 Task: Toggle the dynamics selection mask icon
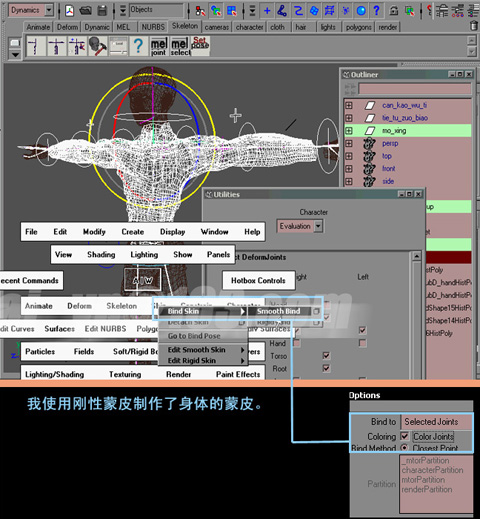coord(345,11)
